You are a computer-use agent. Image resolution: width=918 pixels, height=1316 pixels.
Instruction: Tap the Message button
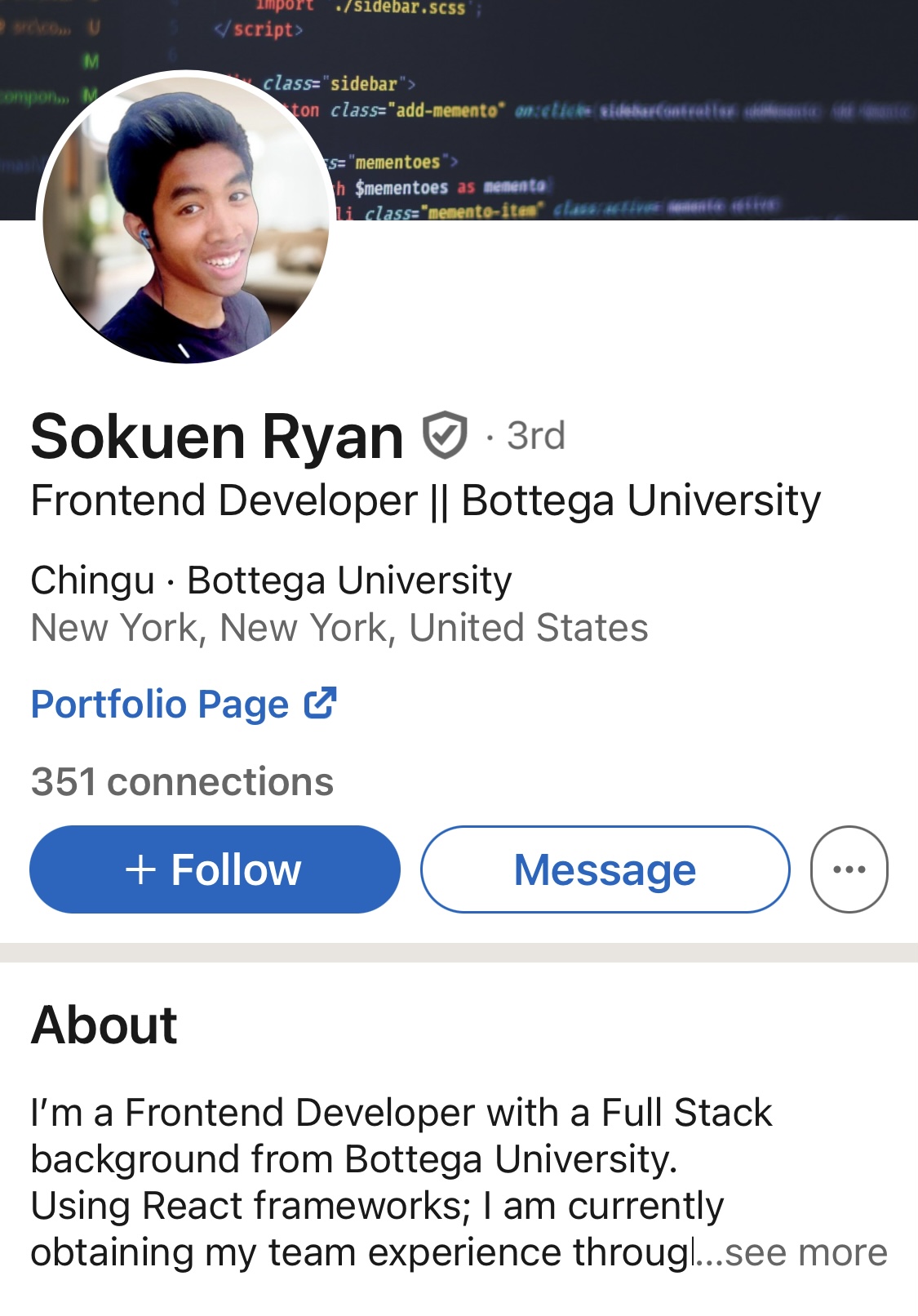(x=605, y=869)
